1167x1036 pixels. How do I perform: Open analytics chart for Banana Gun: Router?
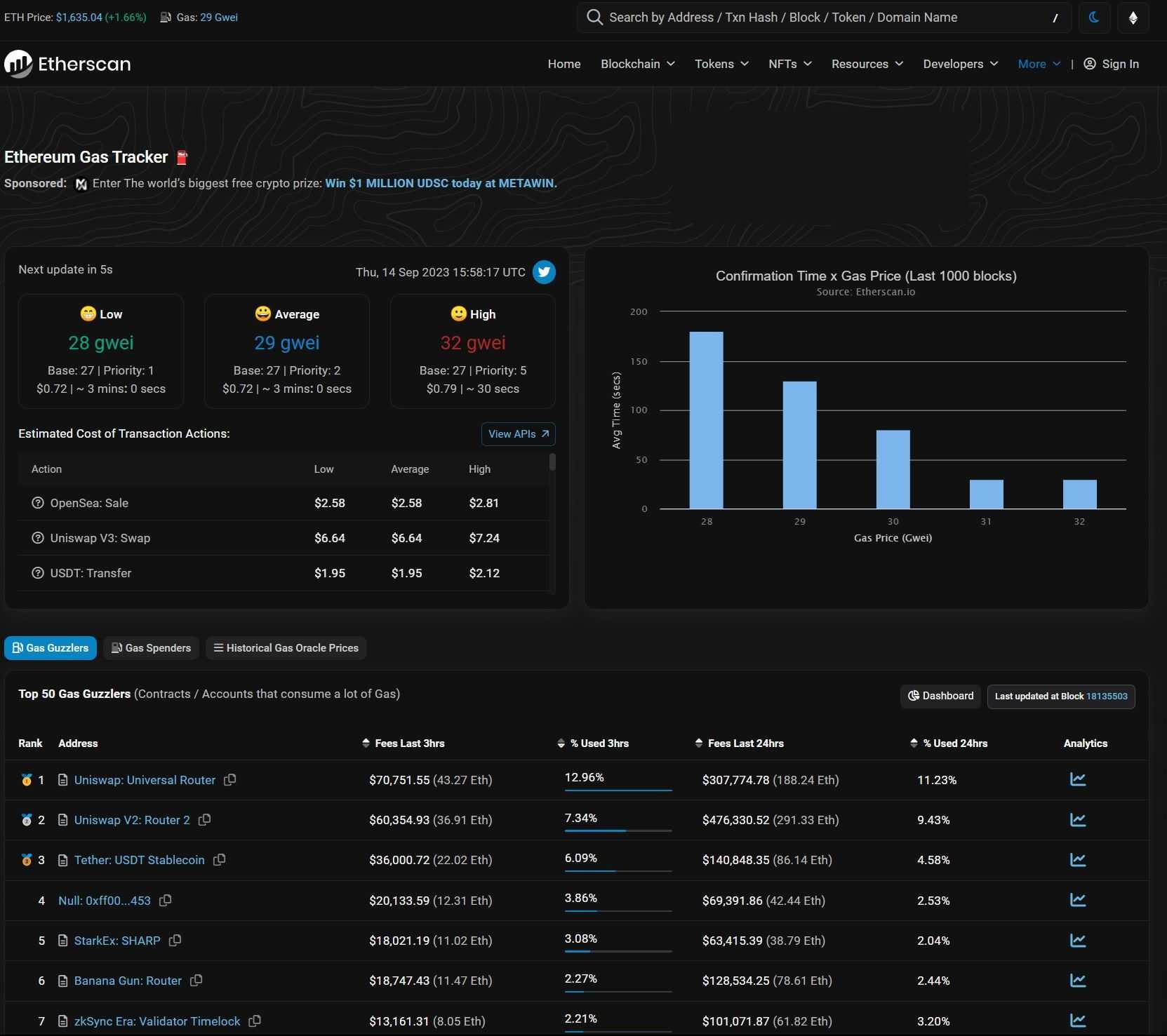click(x=1078, y=981)
